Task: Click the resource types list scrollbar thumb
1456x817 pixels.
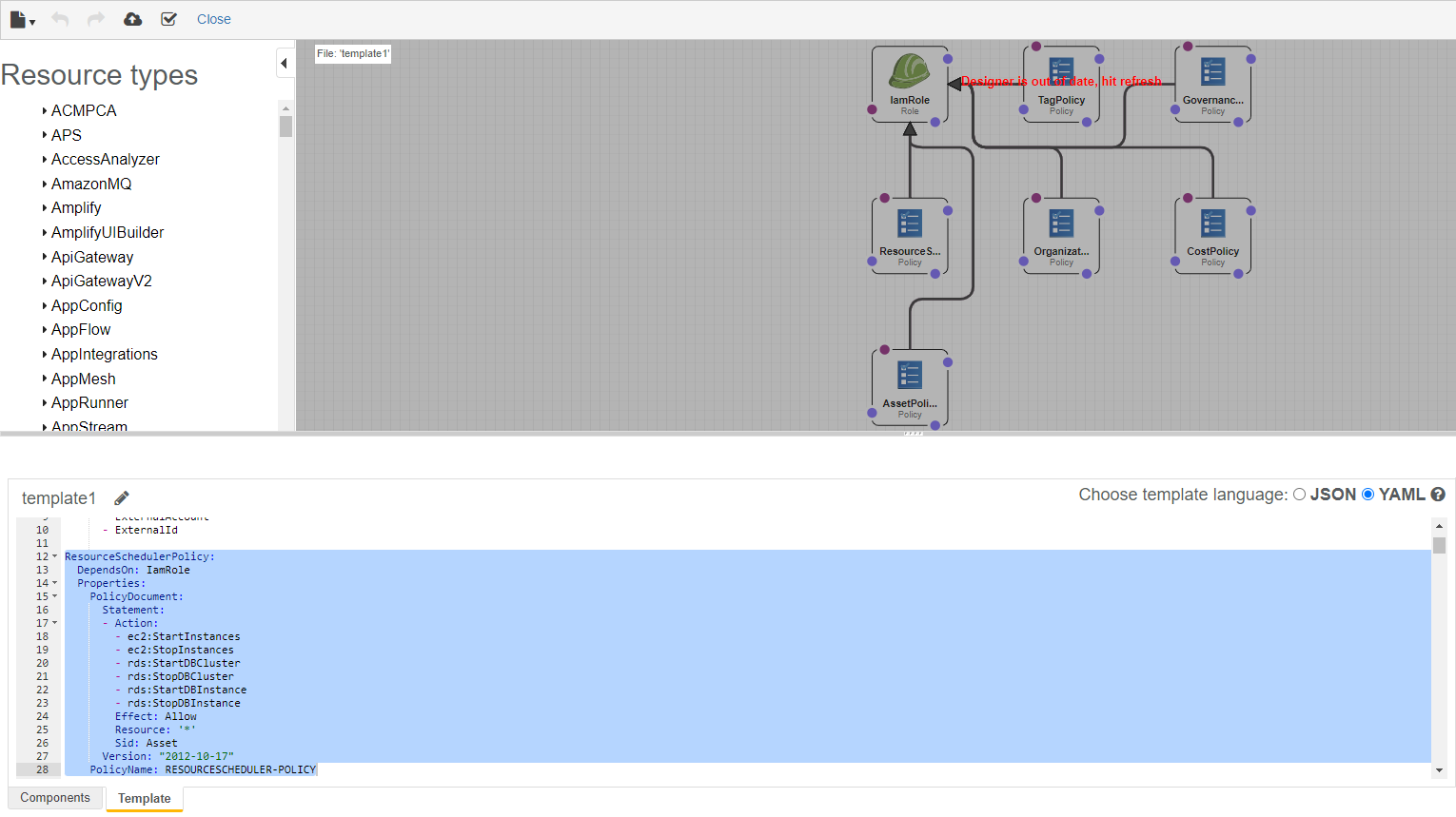Action: [285, 126]
